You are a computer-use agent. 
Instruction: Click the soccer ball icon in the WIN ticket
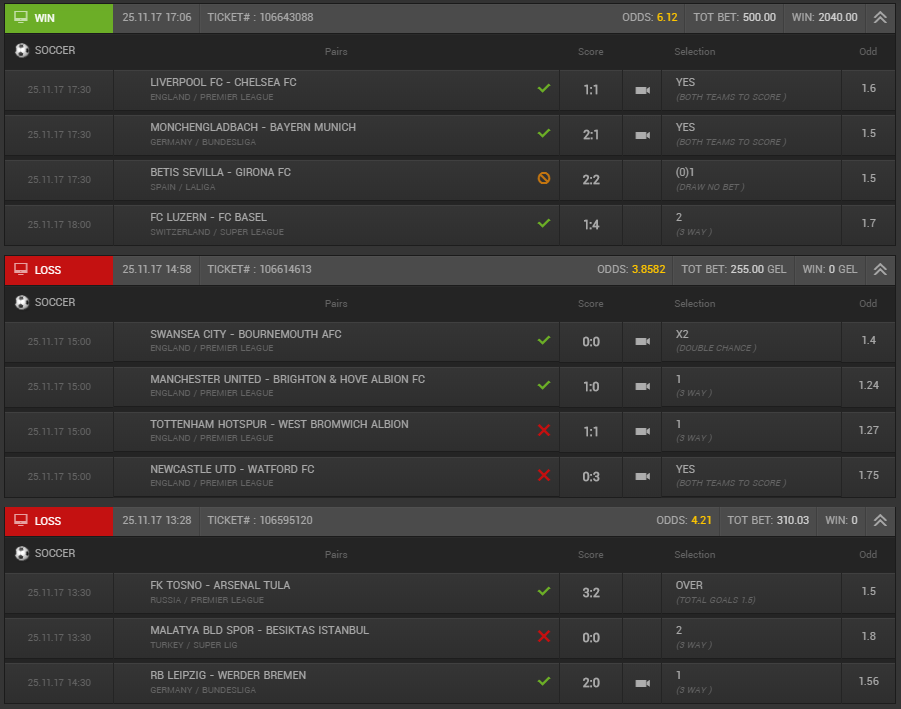coord(22,51)
